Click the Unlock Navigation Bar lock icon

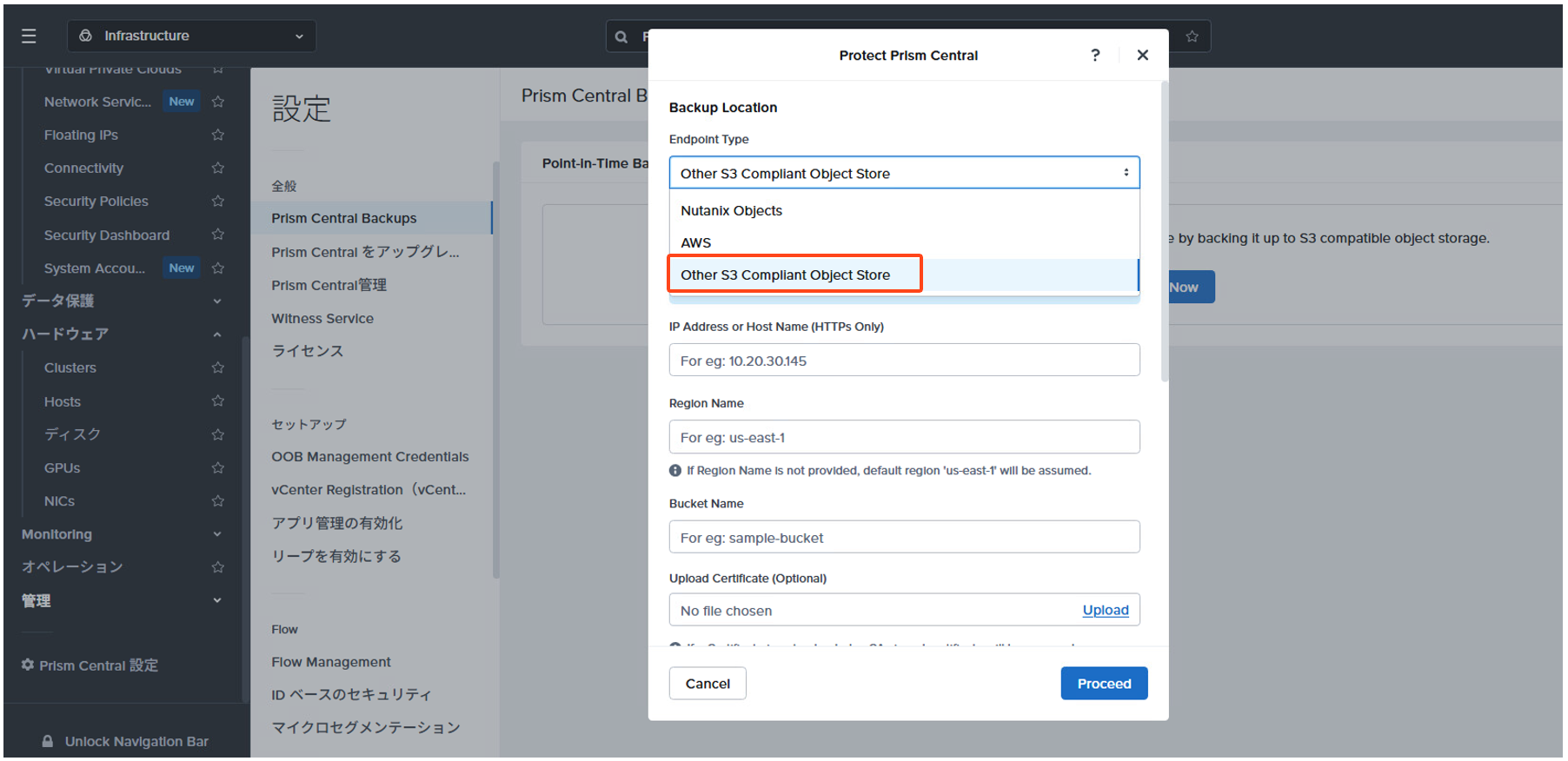48,742
